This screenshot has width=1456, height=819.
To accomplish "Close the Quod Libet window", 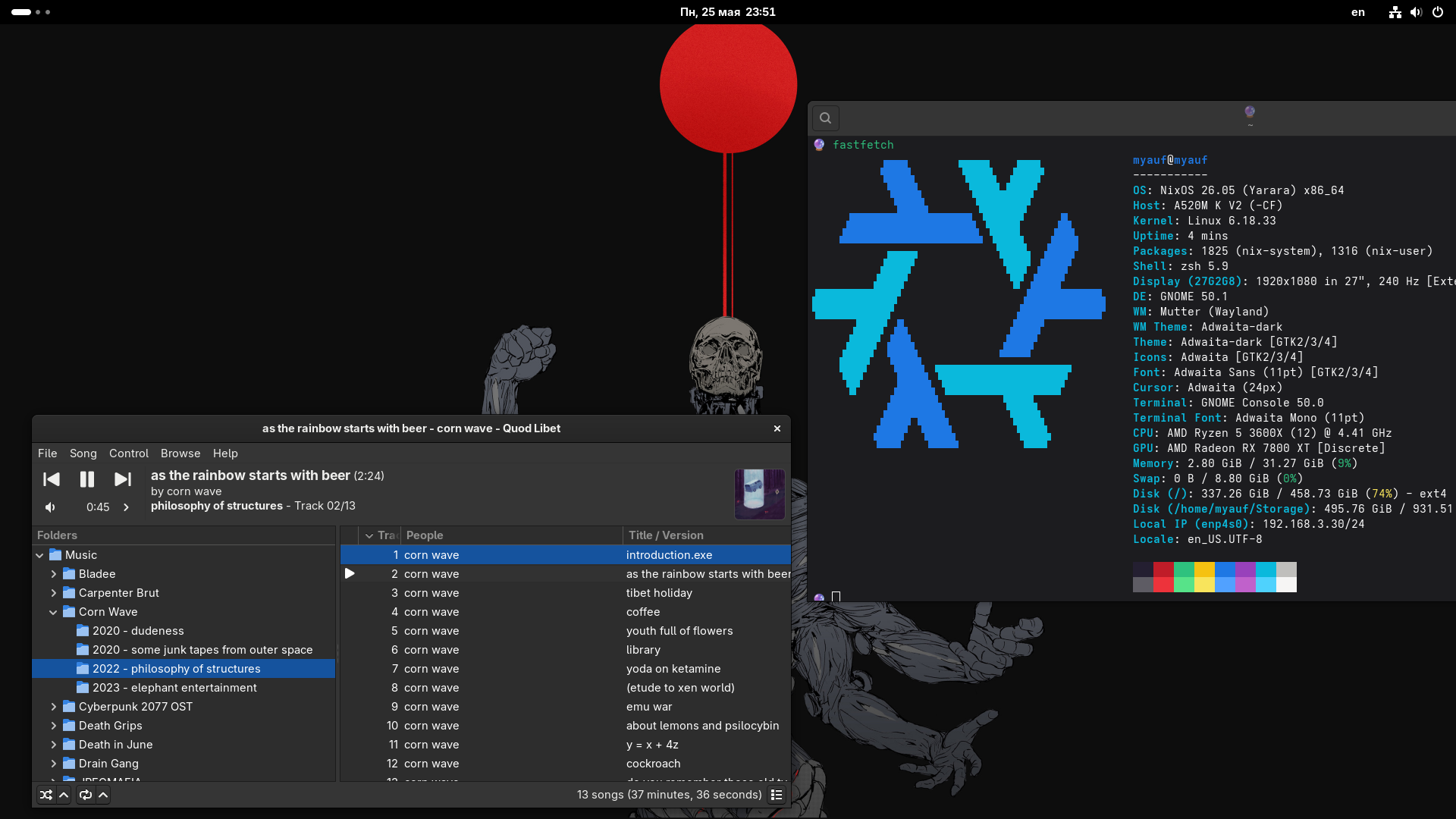I will click(x=777, y=428).
